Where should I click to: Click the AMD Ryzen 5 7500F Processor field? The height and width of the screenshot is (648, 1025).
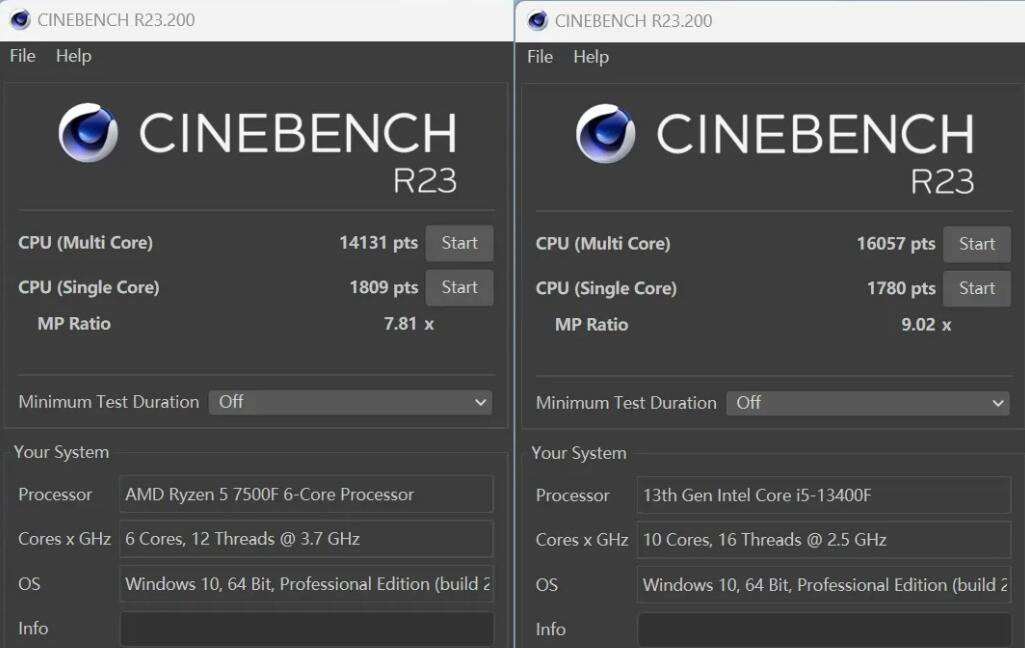point(306,494)
